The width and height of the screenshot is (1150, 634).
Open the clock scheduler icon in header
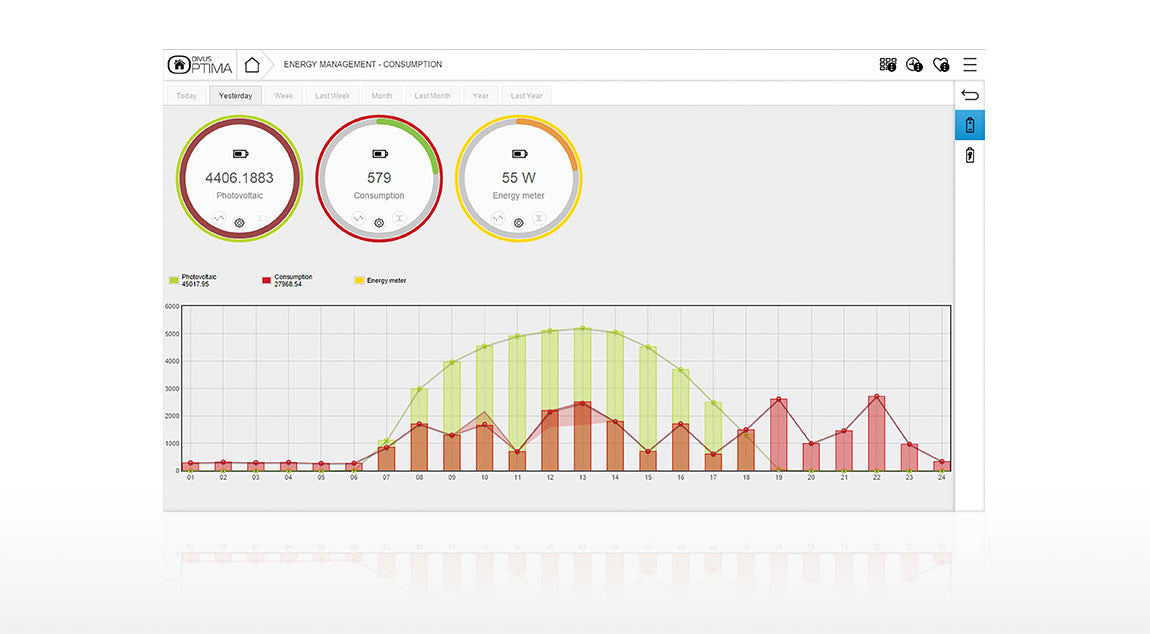(x=914, y=65)
